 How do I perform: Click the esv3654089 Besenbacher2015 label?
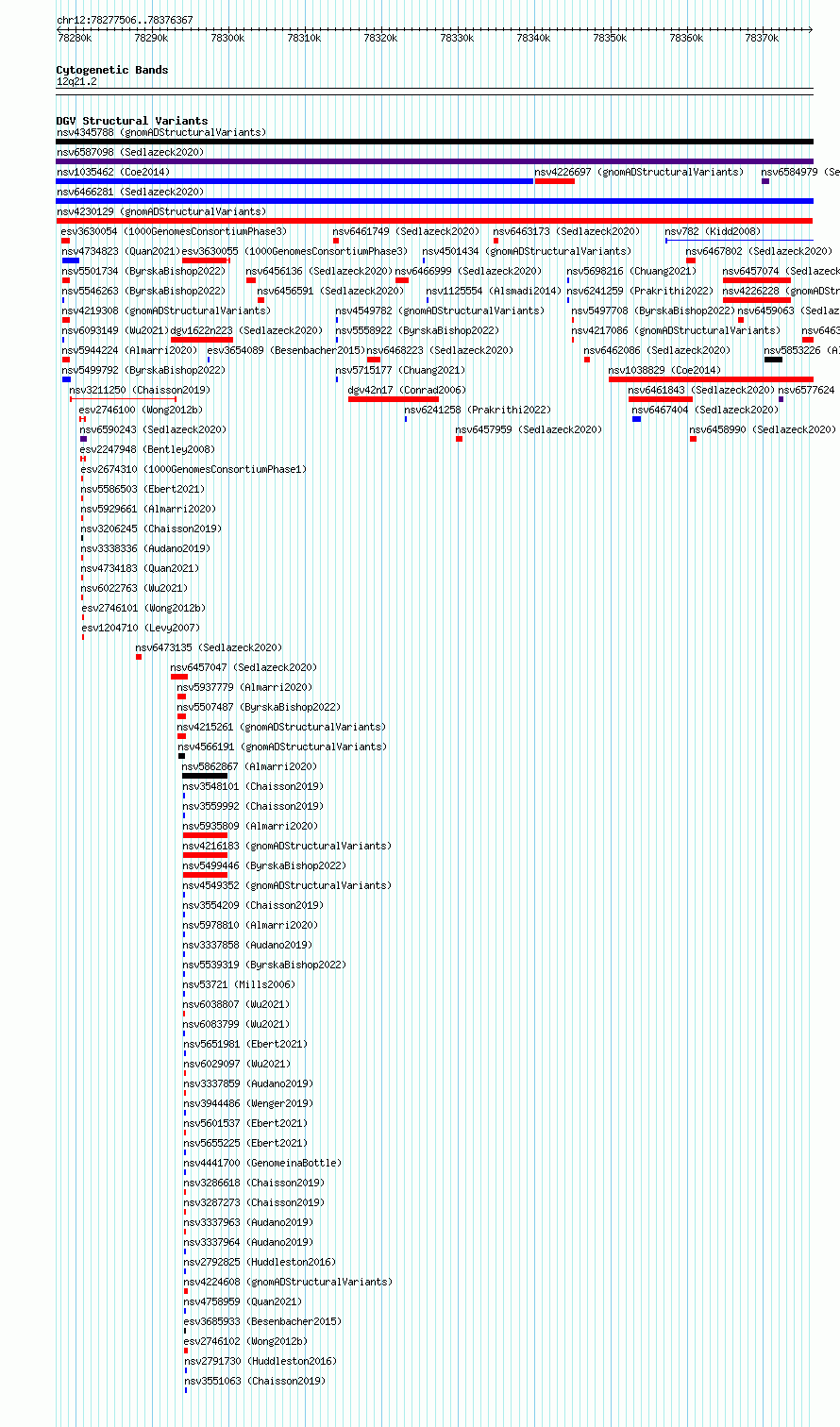[286, 350]
